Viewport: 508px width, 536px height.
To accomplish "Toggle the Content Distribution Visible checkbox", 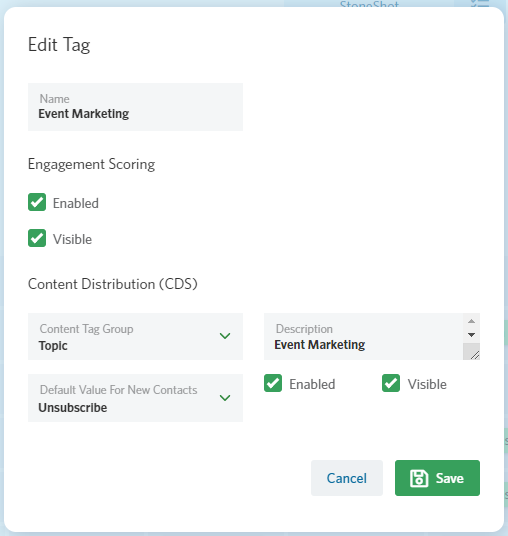I will tap(391, 383).
